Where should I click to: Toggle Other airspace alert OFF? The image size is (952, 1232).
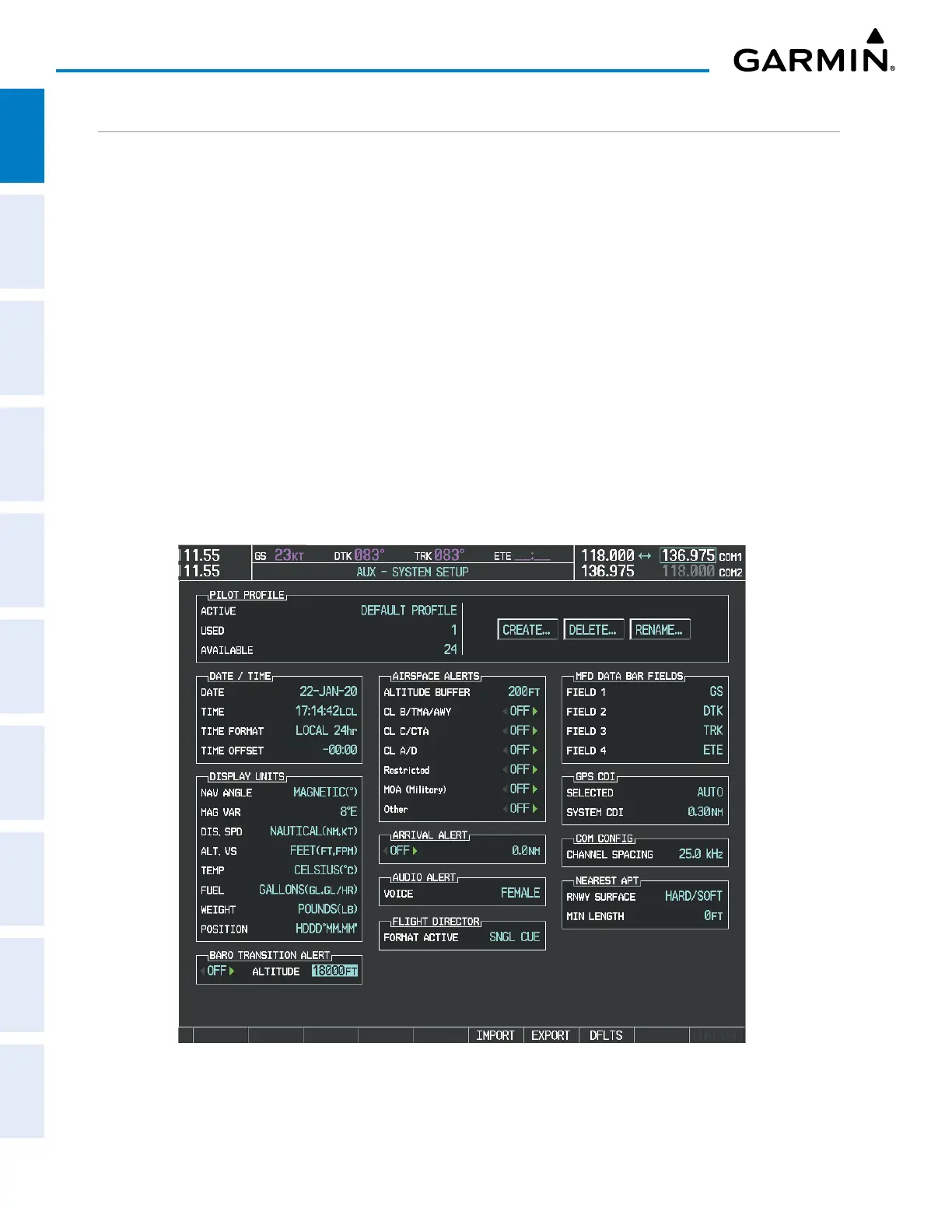coord(520,808)
